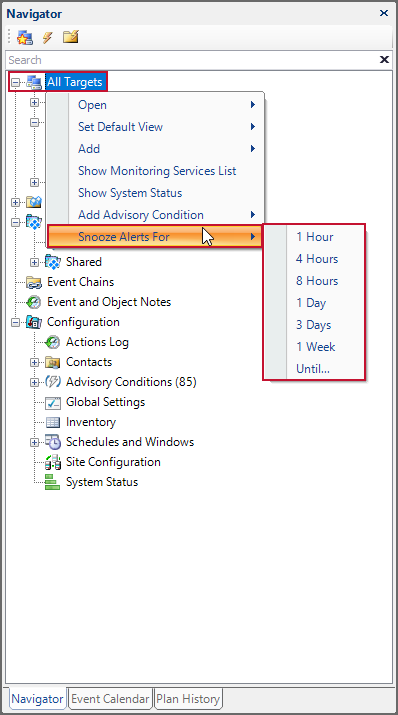Select the Shared tree label
This screenshot has height=715, width=398.
click(84, 262)
